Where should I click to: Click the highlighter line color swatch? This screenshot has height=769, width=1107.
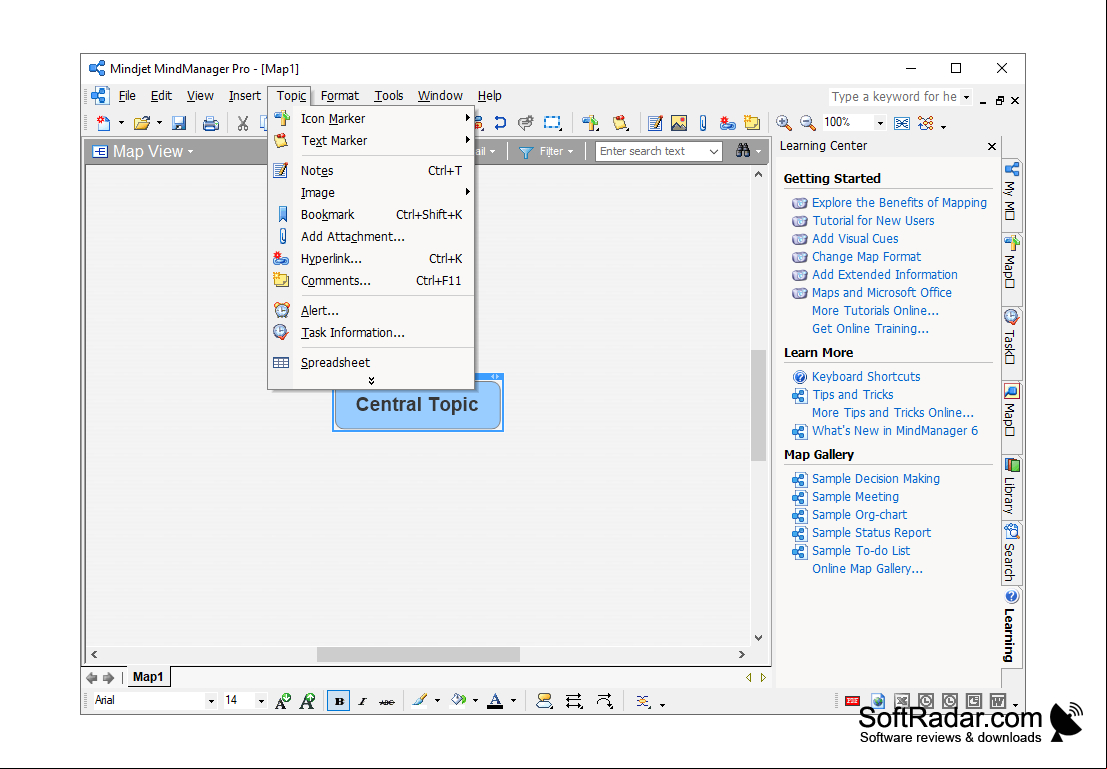pyautogui.click(x=420, y=701)
